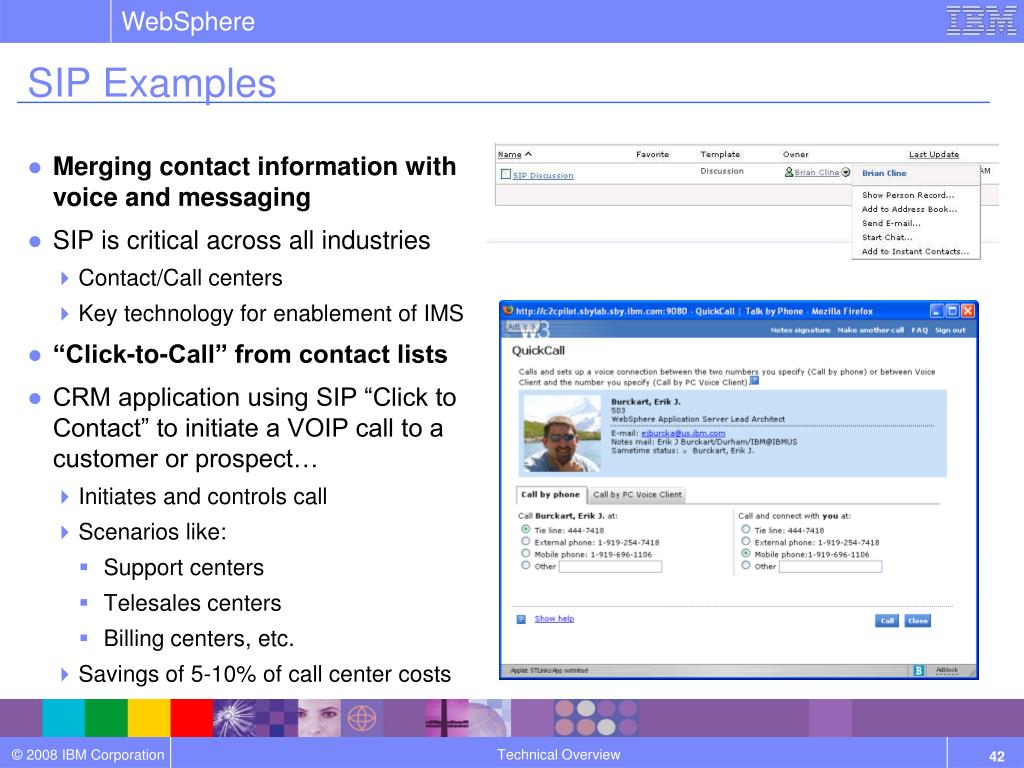Click the WebSphere title in the header
This screenshot has width=1024, height=768.
[x=188, y=22]
